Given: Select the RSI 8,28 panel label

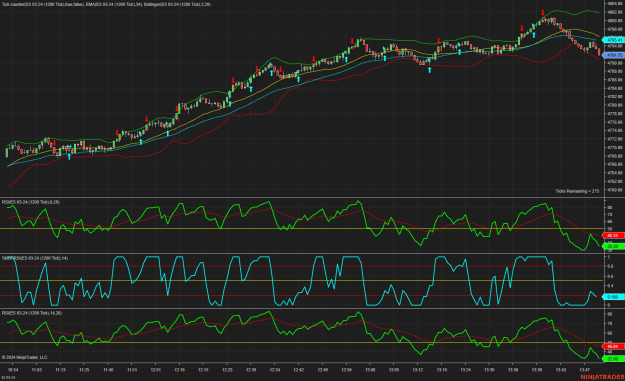Looking at the screenshot, I should pos(31,202).
